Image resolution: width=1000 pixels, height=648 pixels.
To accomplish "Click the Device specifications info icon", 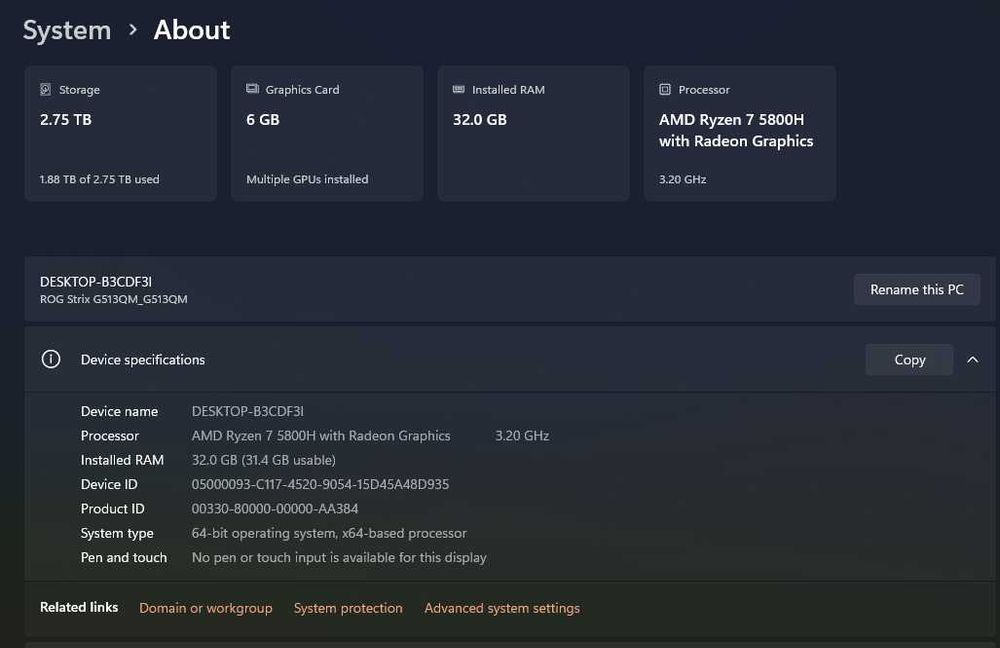I will [51, 359].
